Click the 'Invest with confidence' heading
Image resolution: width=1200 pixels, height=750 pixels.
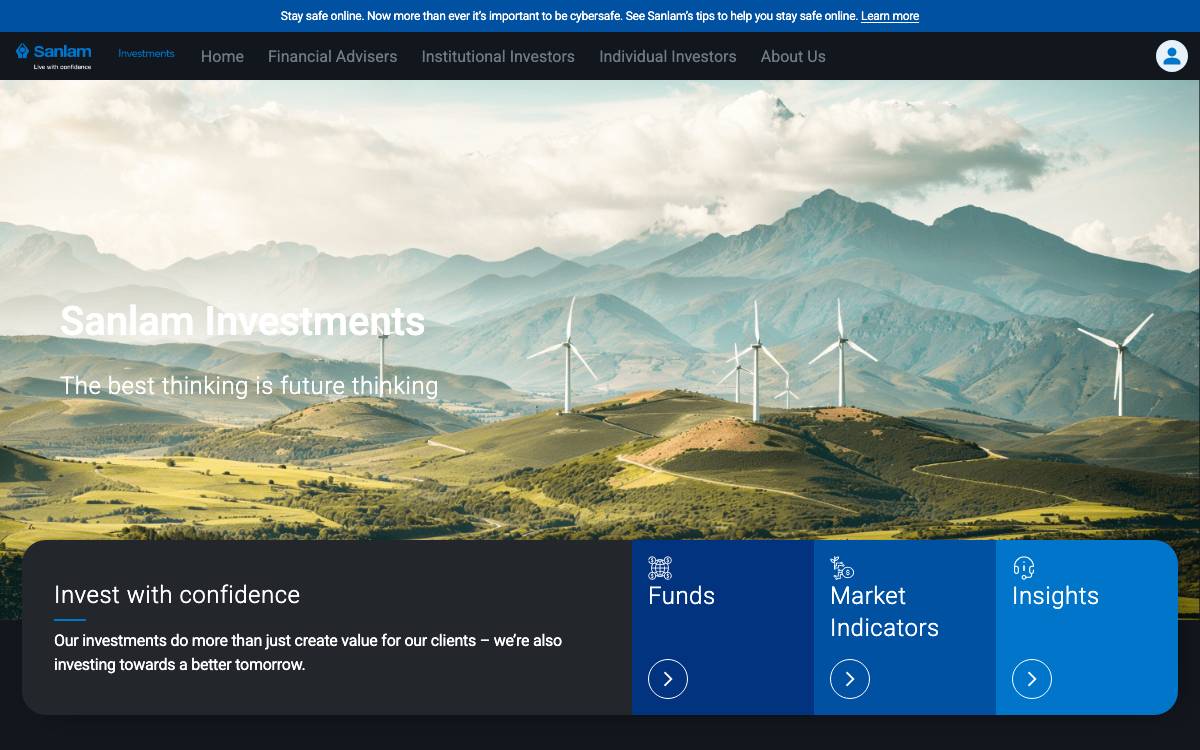(x=177, y=594)
